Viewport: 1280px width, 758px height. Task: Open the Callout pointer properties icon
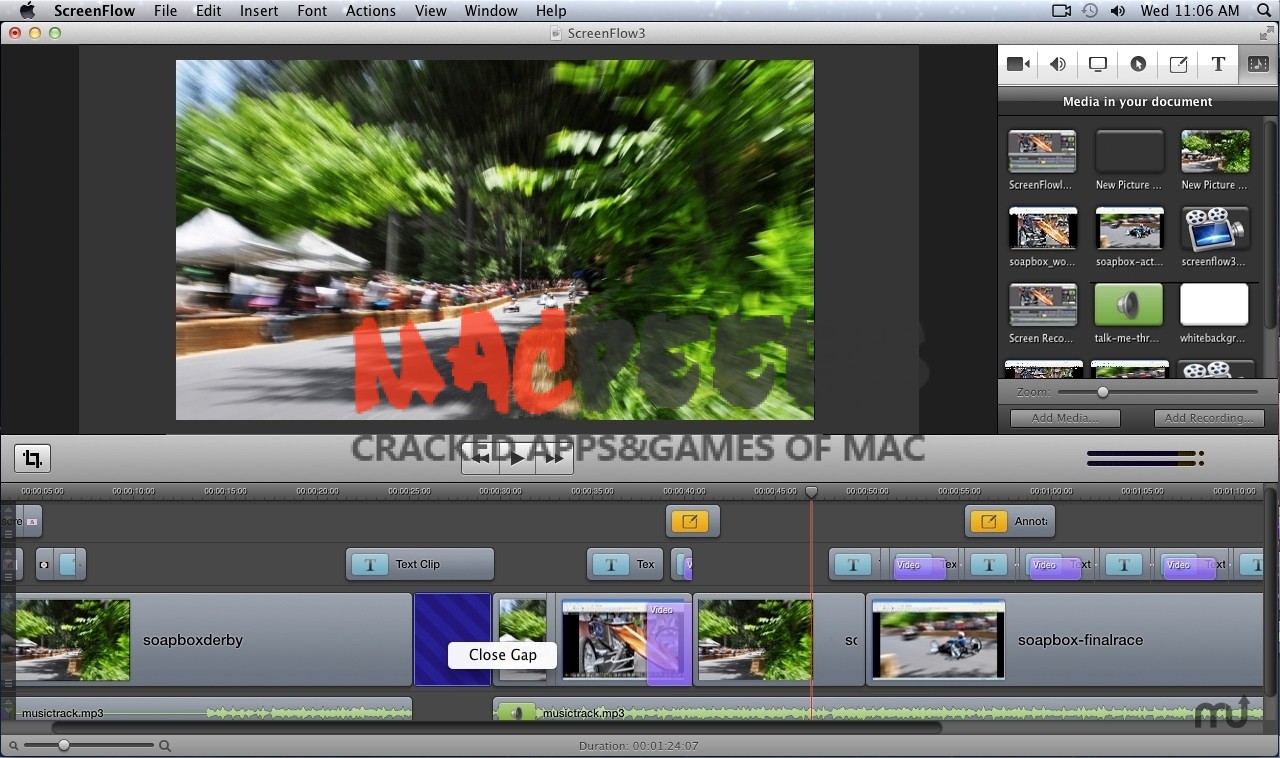[x=1138, y=64]
